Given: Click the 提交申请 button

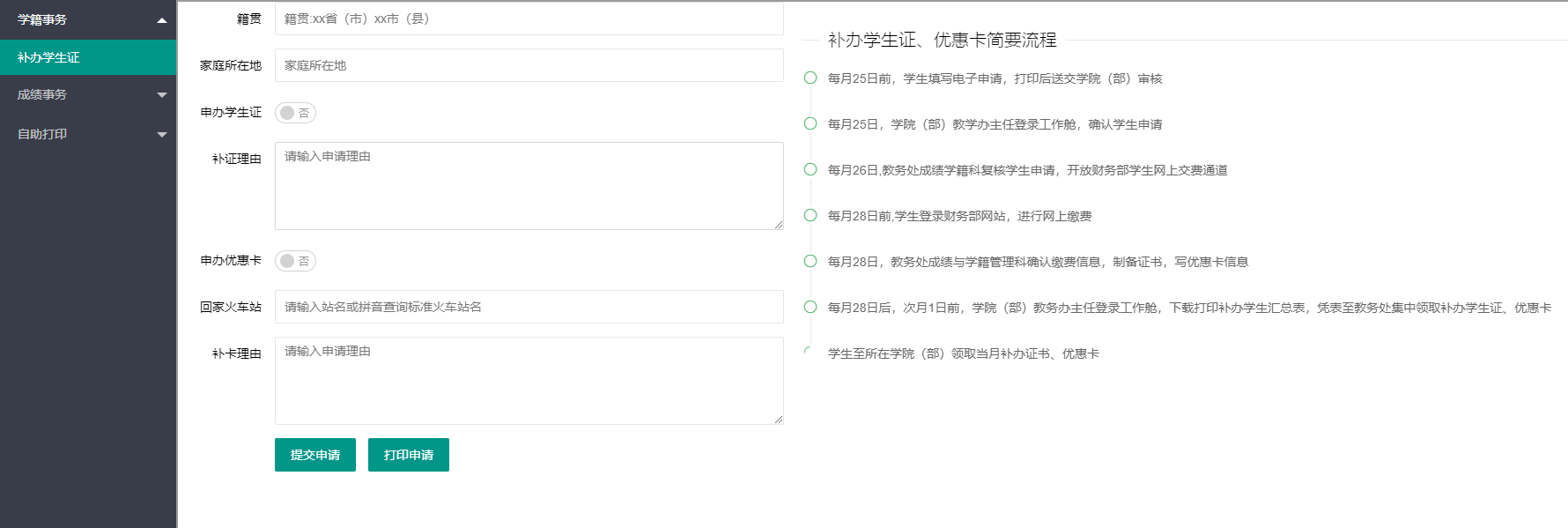Looking at the screenshot, I should click(315, 455).
